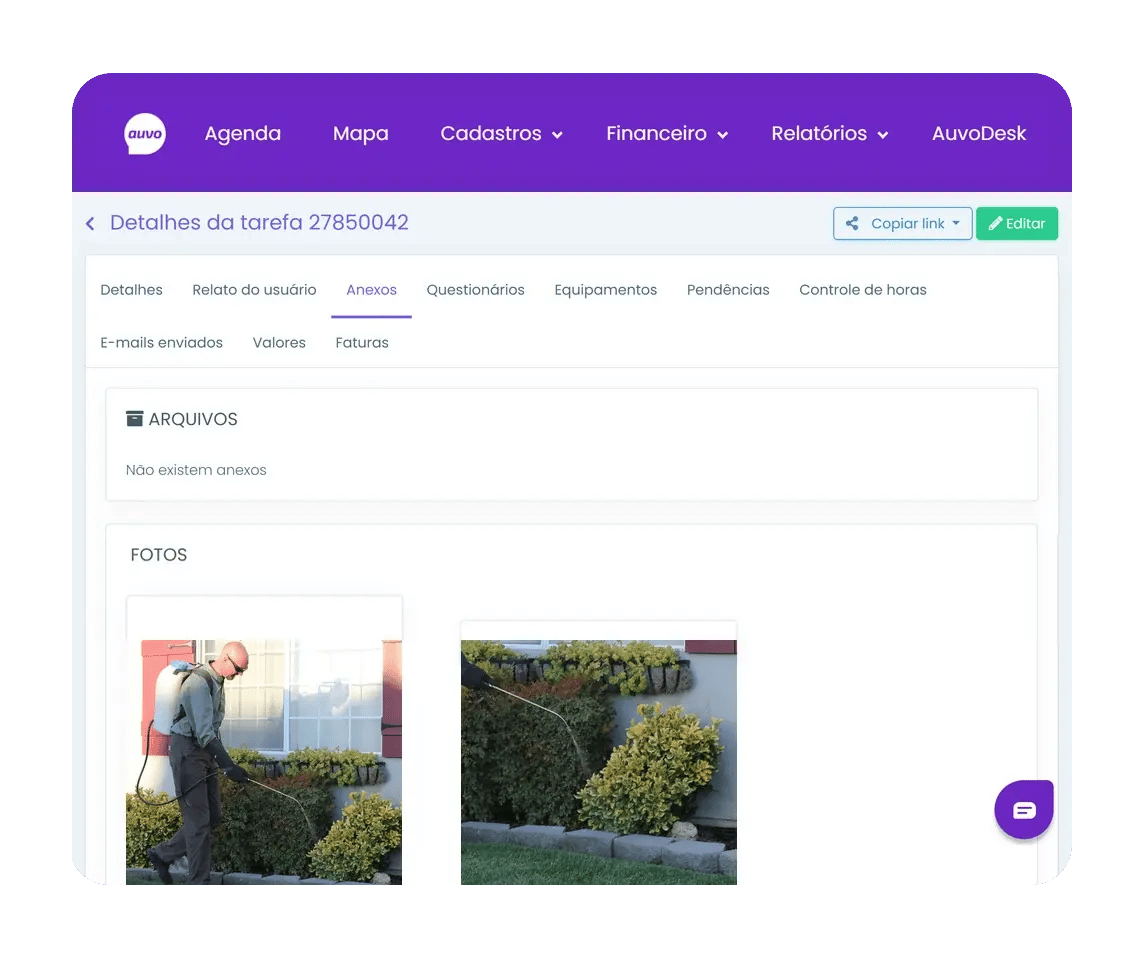The height and width of the screenshot is (958, 1144).
Task: Click the FOTOS section heading
Action: click(x=158, y=555)
